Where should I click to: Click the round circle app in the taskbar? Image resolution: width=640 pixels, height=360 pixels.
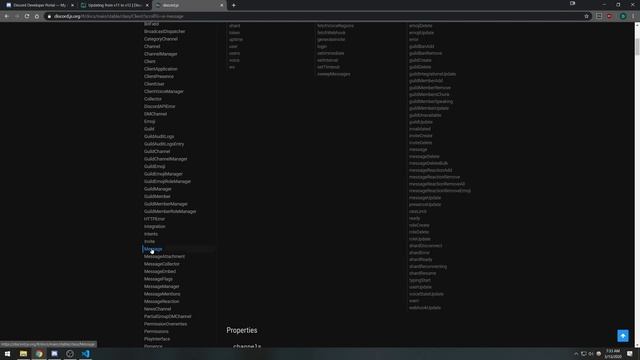70,354
